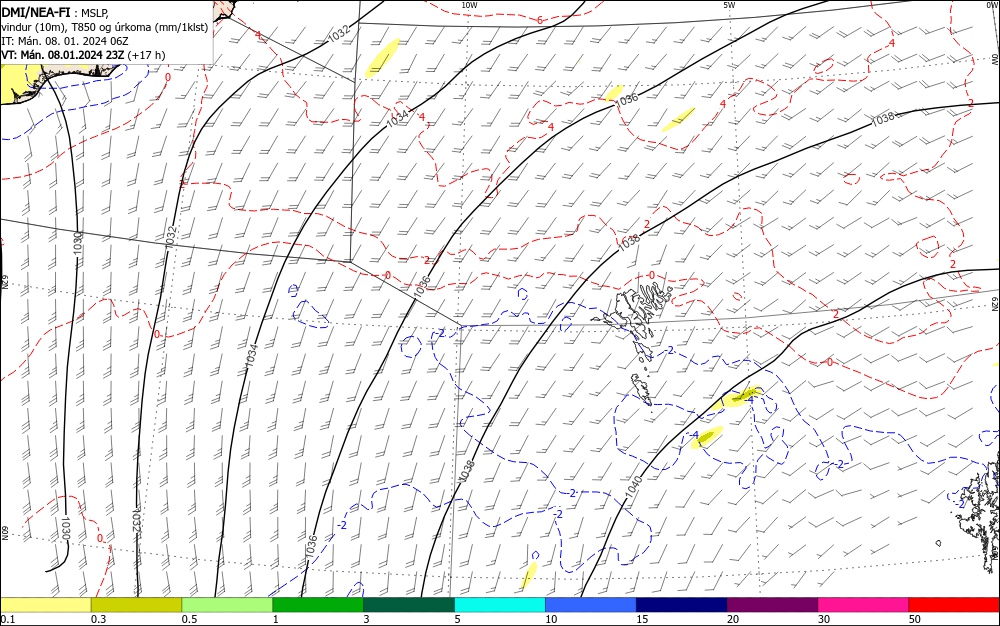Screen dimensions: 1000x626
Task: Select the green 1–3 legend swatch
Action: [x=318, y=605]
